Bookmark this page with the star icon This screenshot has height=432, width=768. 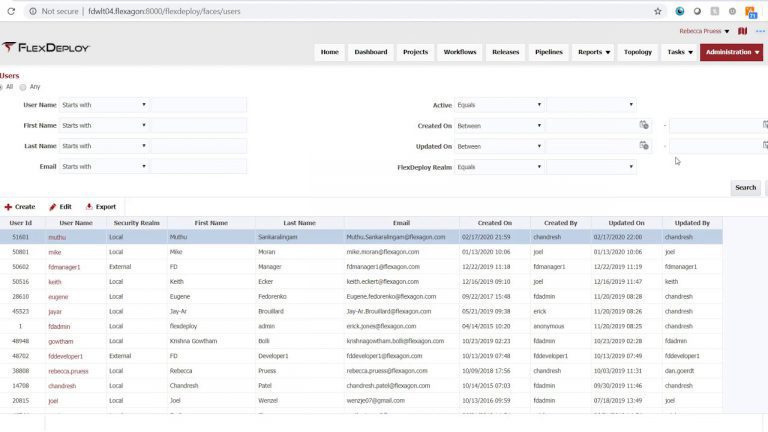658,11
